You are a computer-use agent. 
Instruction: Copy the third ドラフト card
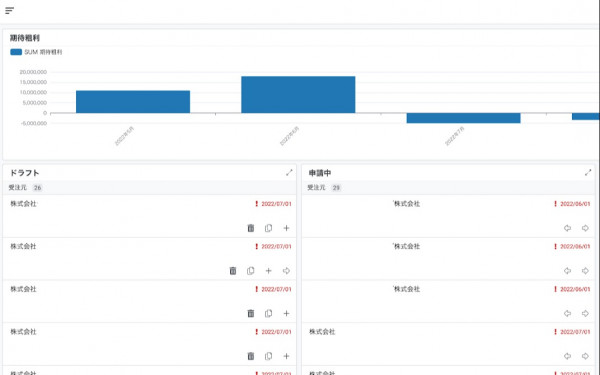click(268, 313)
